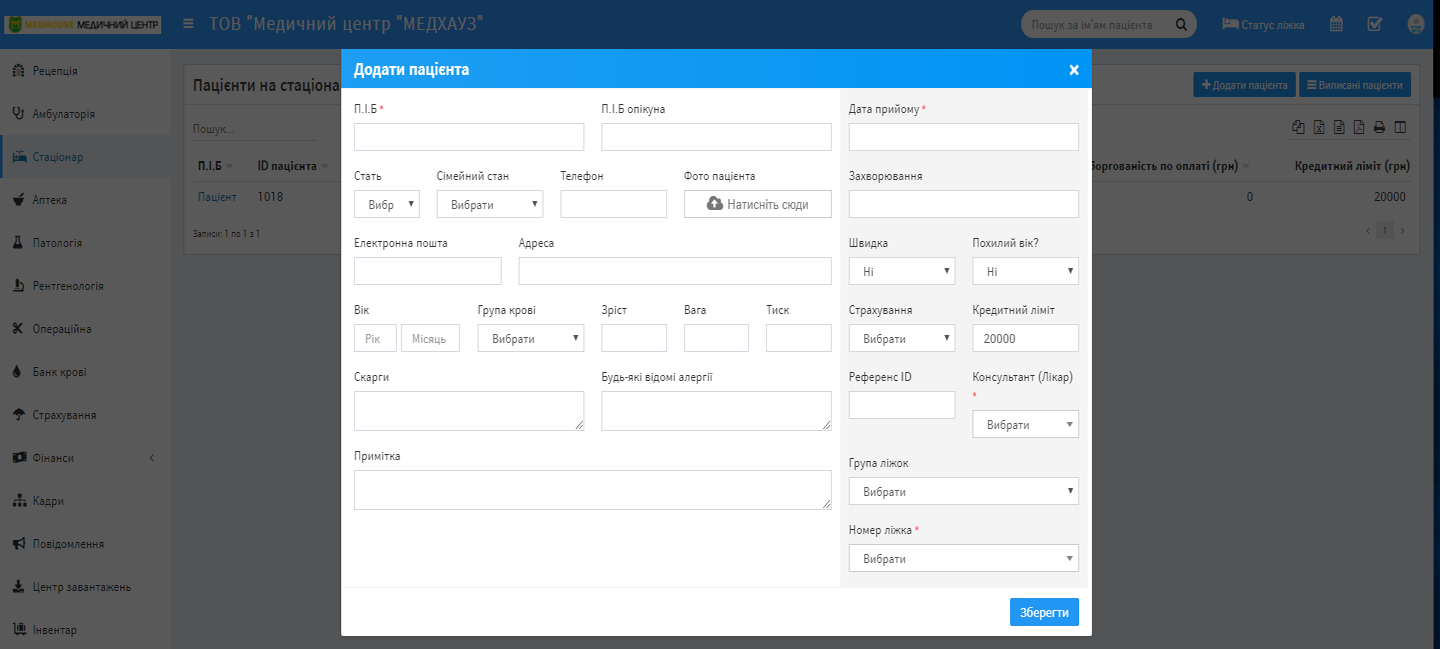Open the Похилий вік? dropdown
Image resolution: width=1440 pixels, height=649 pixels.
point(1026,271)
